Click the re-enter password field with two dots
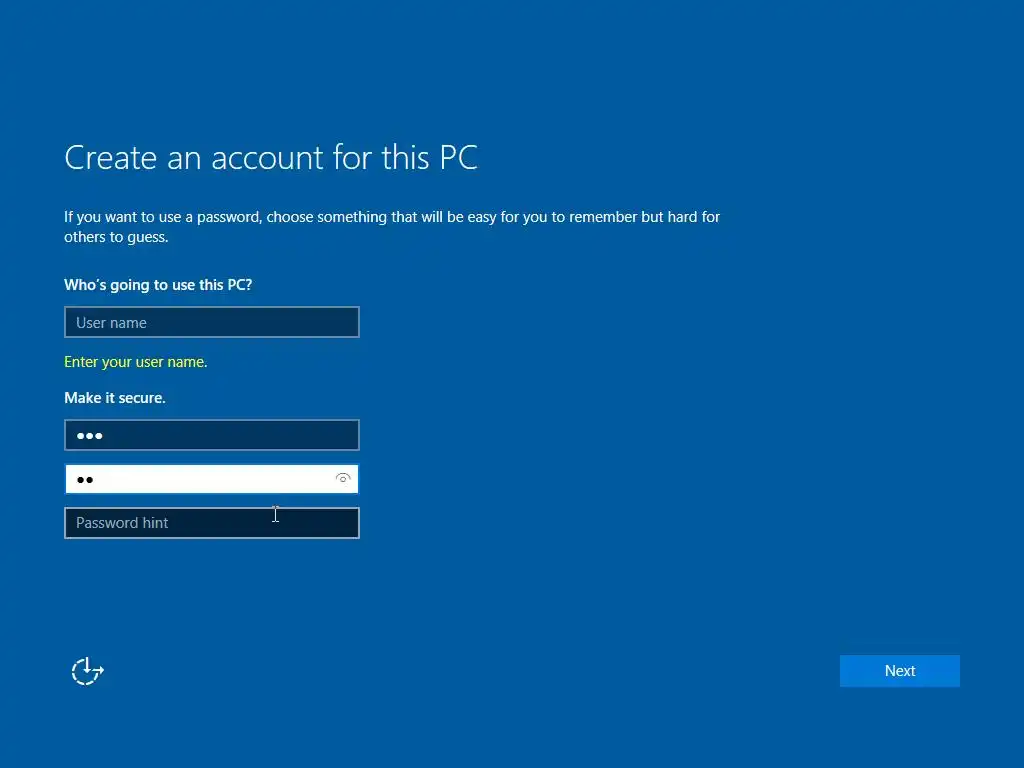 pyautogui.click(x=212, y=479)
